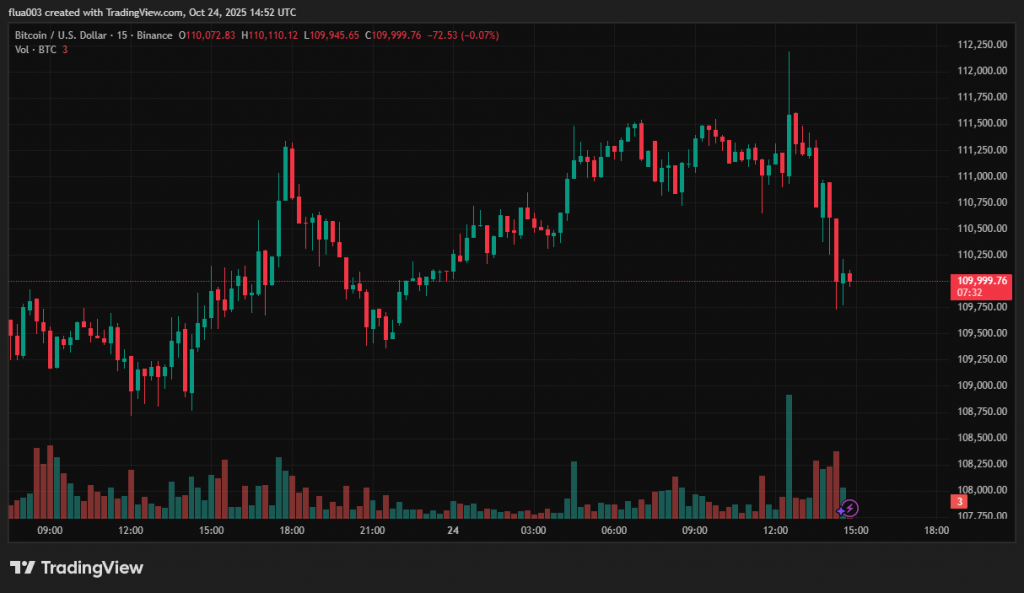Click the open price value O110,072.83

pyautogui.click(x=207, y=35)
